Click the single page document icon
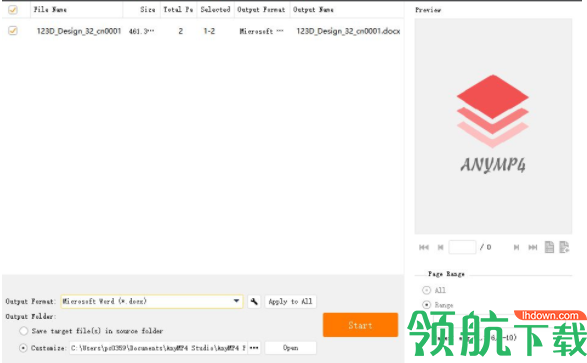The image size is (587, 363). coord(549,247)
